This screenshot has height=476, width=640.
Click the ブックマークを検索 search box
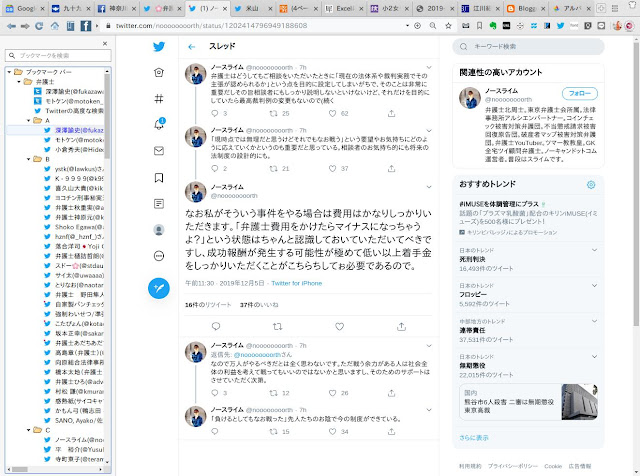pos(58,56)
